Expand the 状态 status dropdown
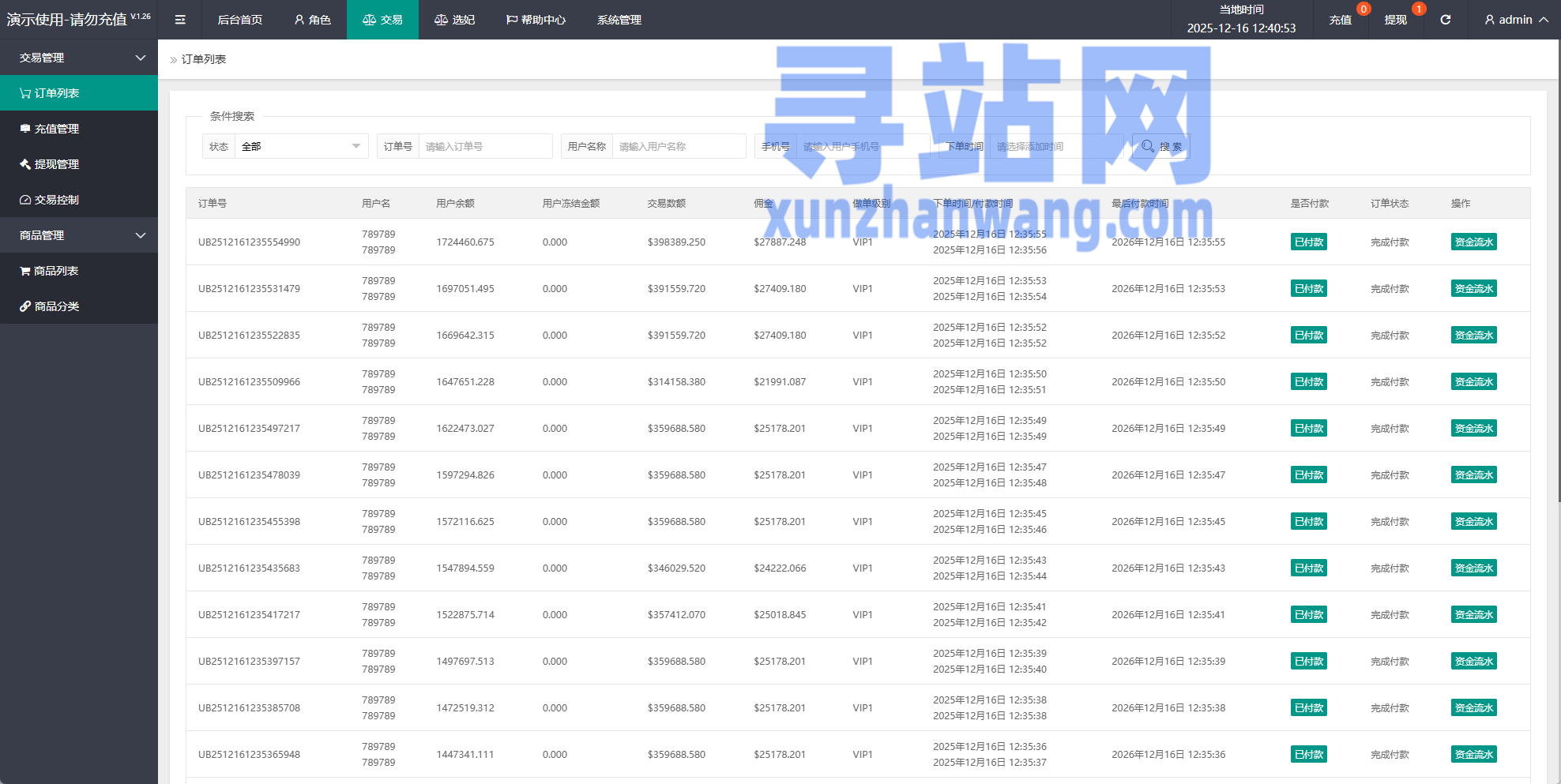Viewport: 1561px width, 784px height. point(301,147)
